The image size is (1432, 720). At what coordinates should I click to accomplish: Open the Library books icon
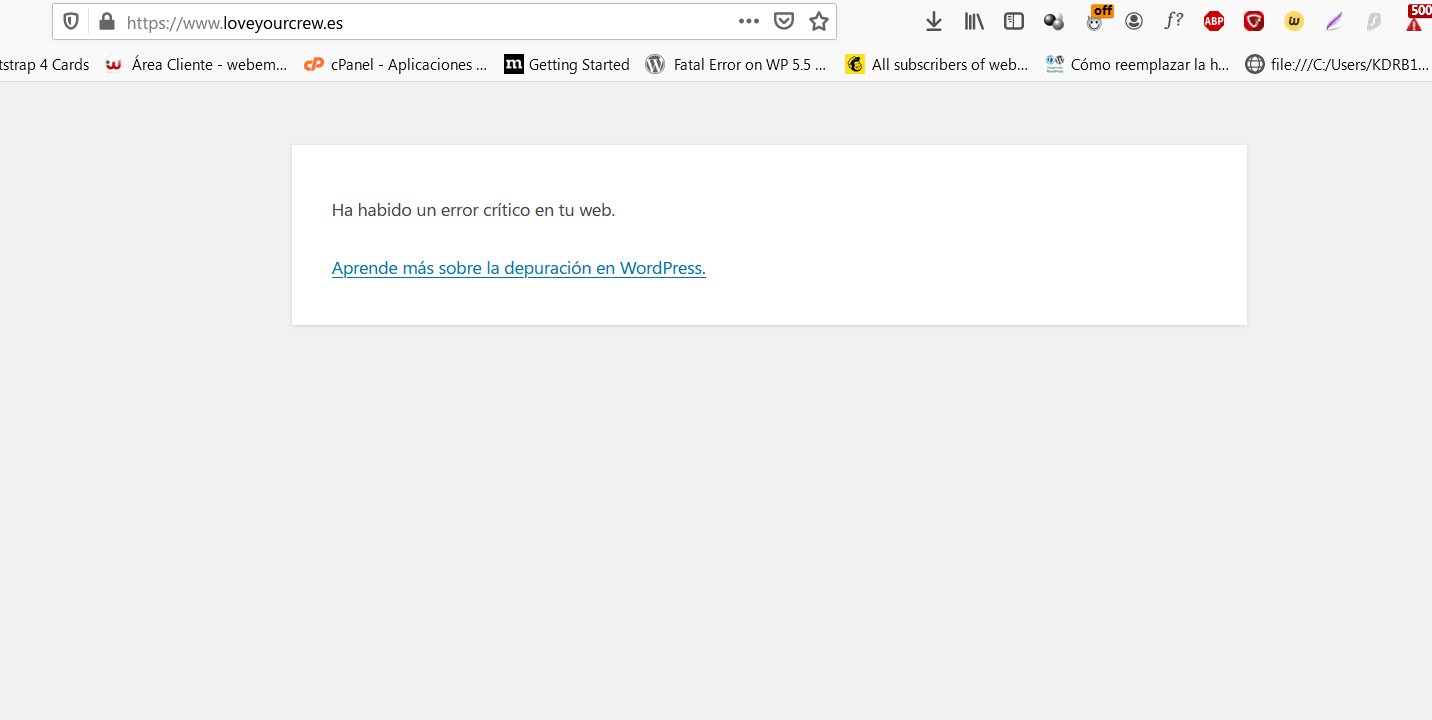coord(974,21)
